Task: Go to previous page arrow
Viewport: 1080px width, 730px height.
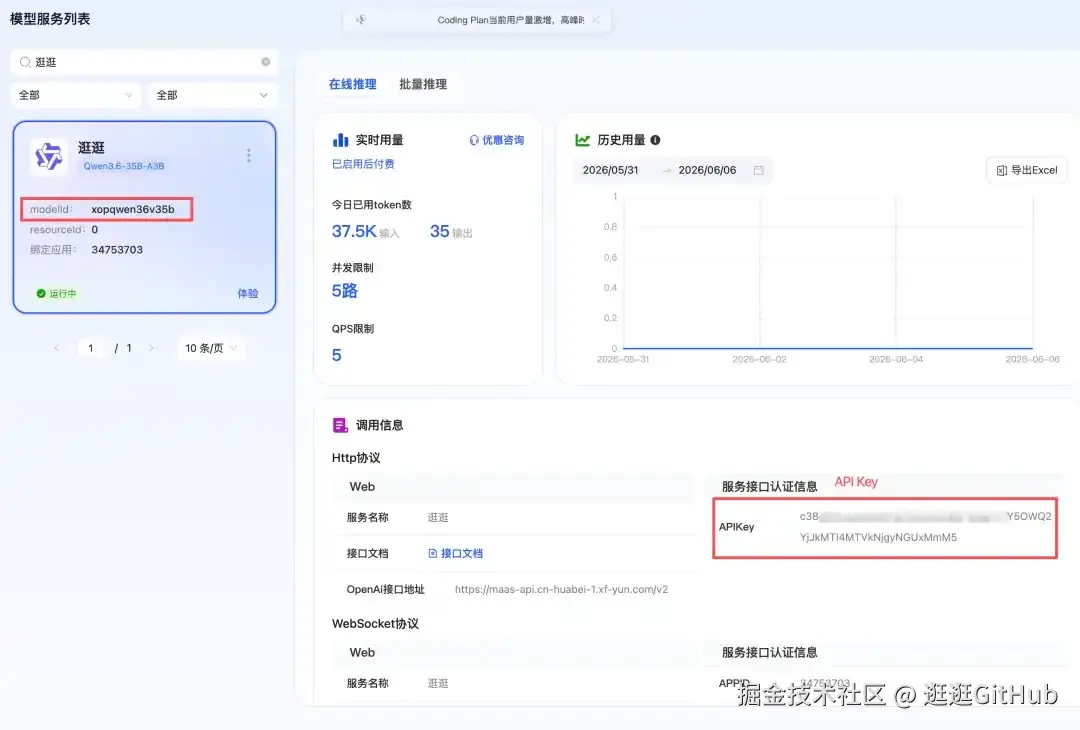Action: tap(56, 348)
